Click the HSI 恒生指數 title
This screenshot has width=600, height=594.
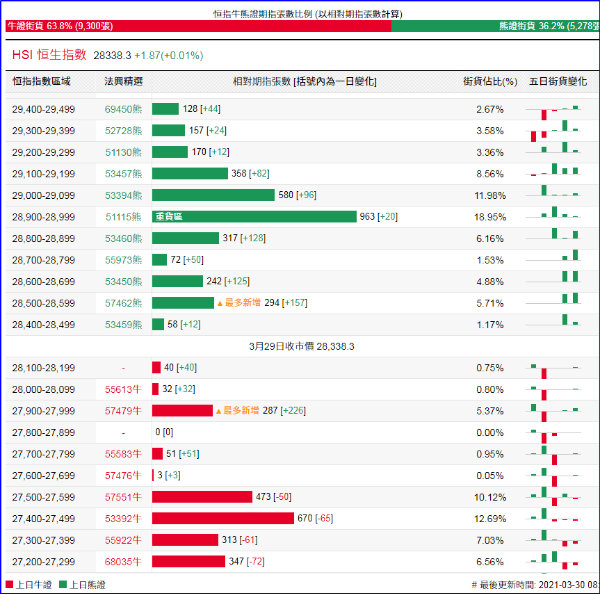tap(49, 55)
